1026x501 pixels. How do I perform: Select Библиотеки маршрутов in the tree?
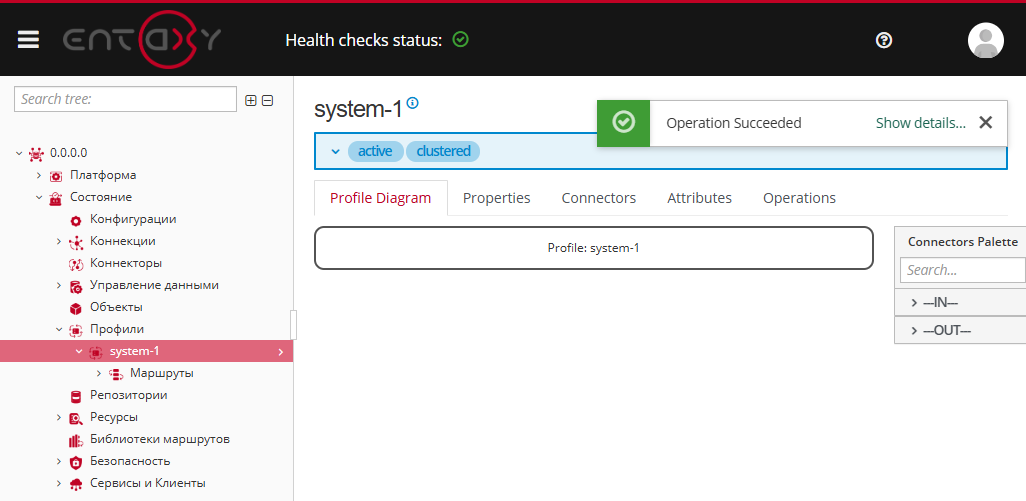(160, 439)
